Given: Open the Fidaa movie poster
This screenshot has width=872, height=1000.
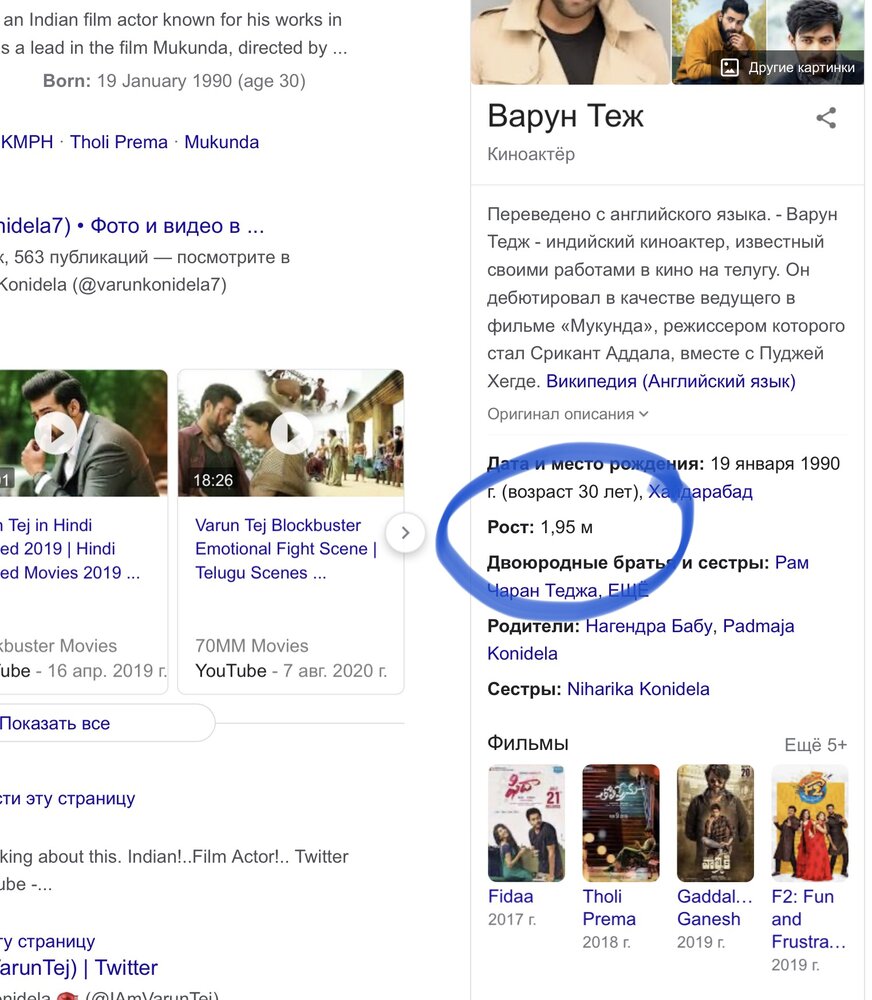Looking at the screenshot, I should 526,823.
